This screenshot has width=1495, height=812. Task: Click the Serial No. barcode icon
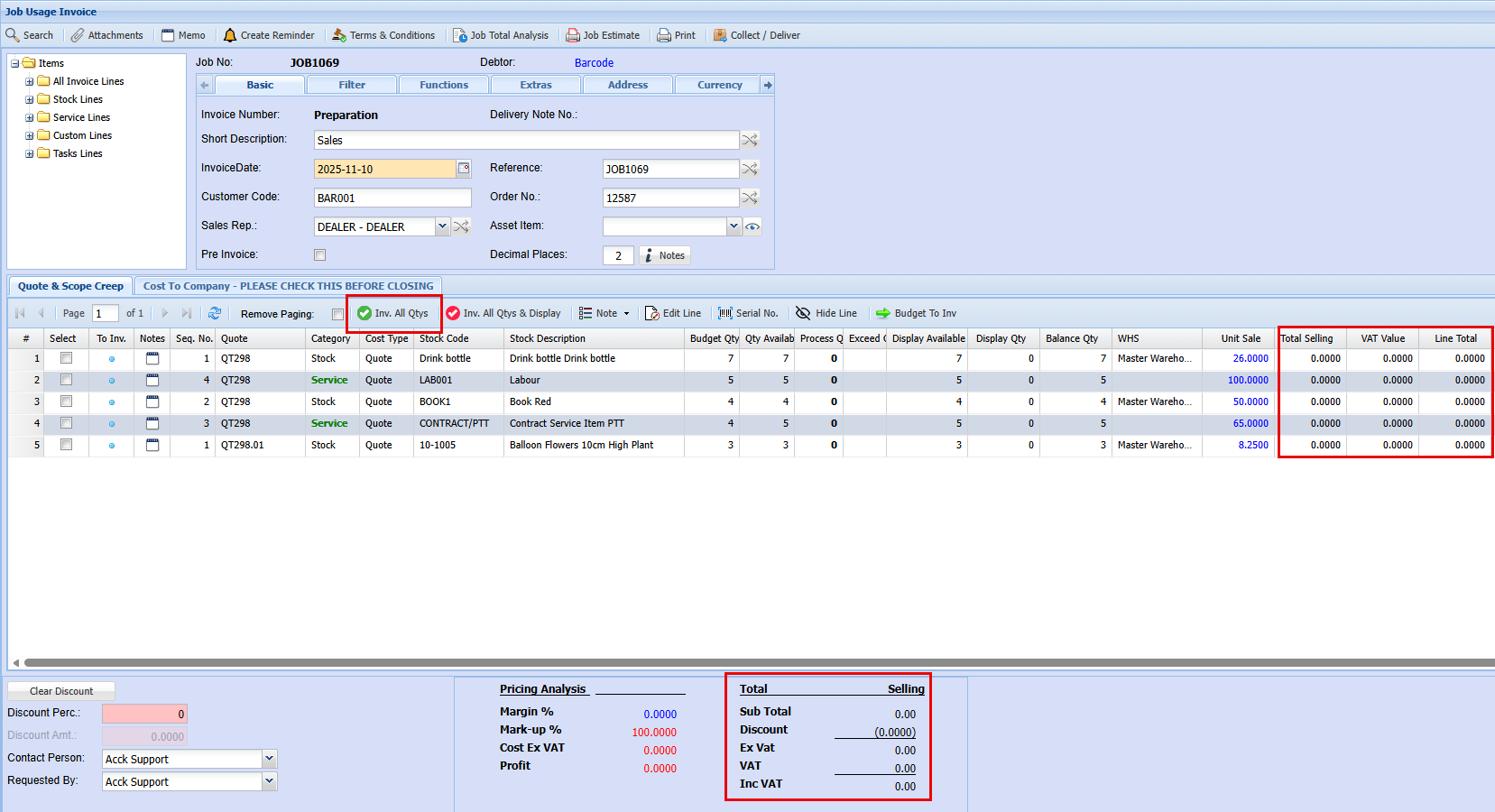pos(724,313)
